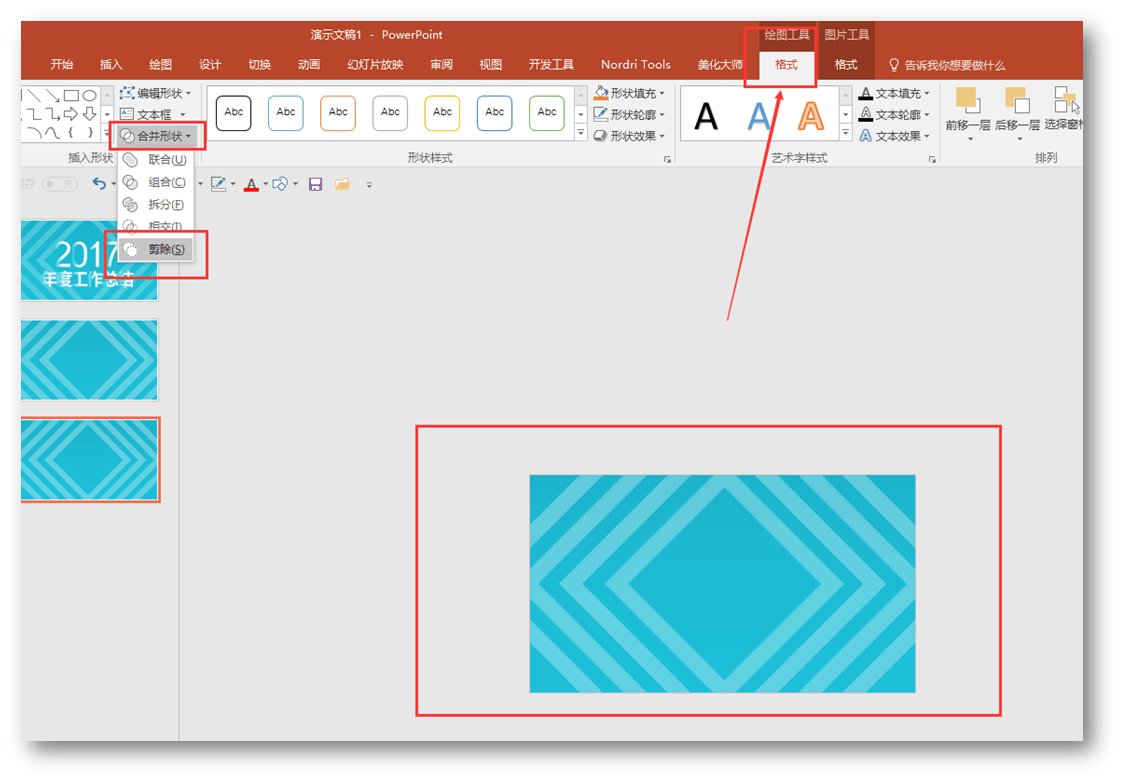Open the Shape Effects (形状效果) dropdown
Viewport: 1125px width, 783px height.
coord(629,136)
